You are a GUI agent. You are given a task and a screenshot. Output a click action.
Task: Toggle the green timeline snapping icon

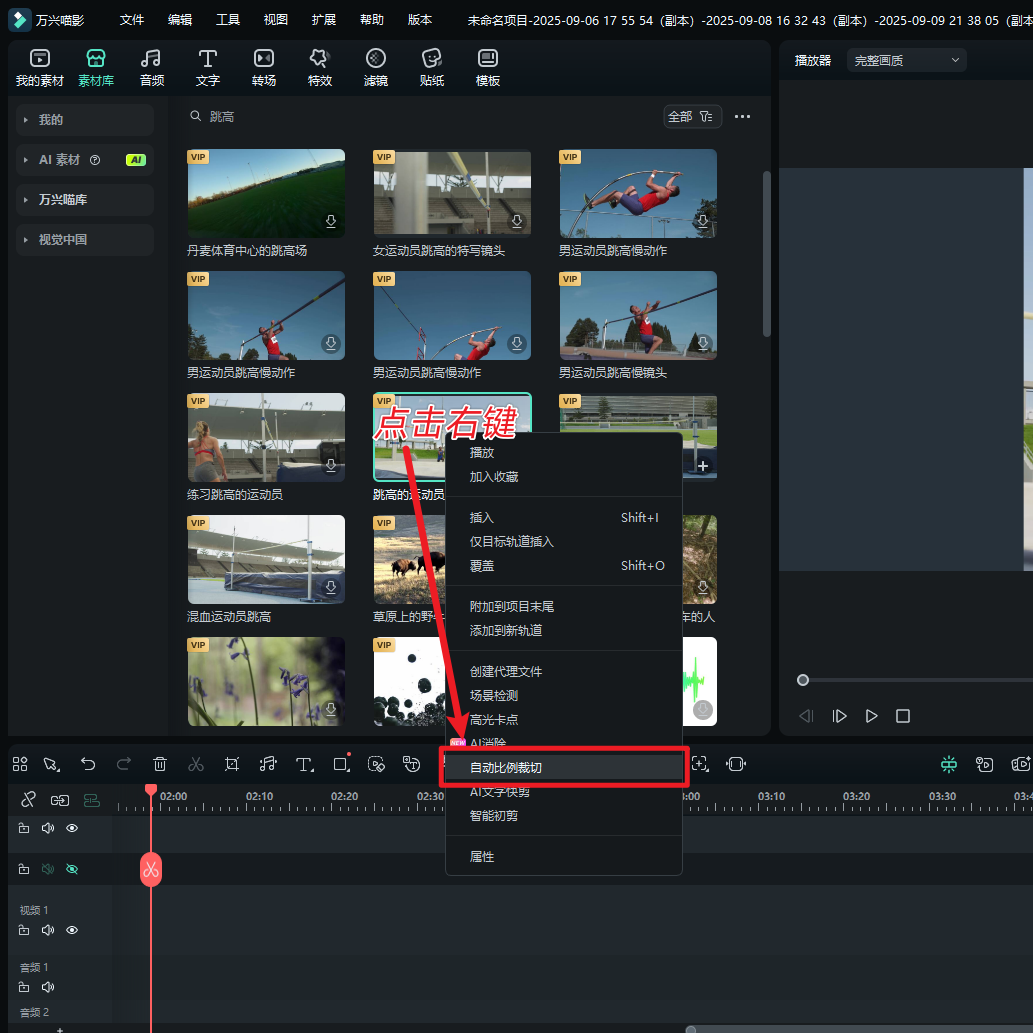(x=949, y=764)
